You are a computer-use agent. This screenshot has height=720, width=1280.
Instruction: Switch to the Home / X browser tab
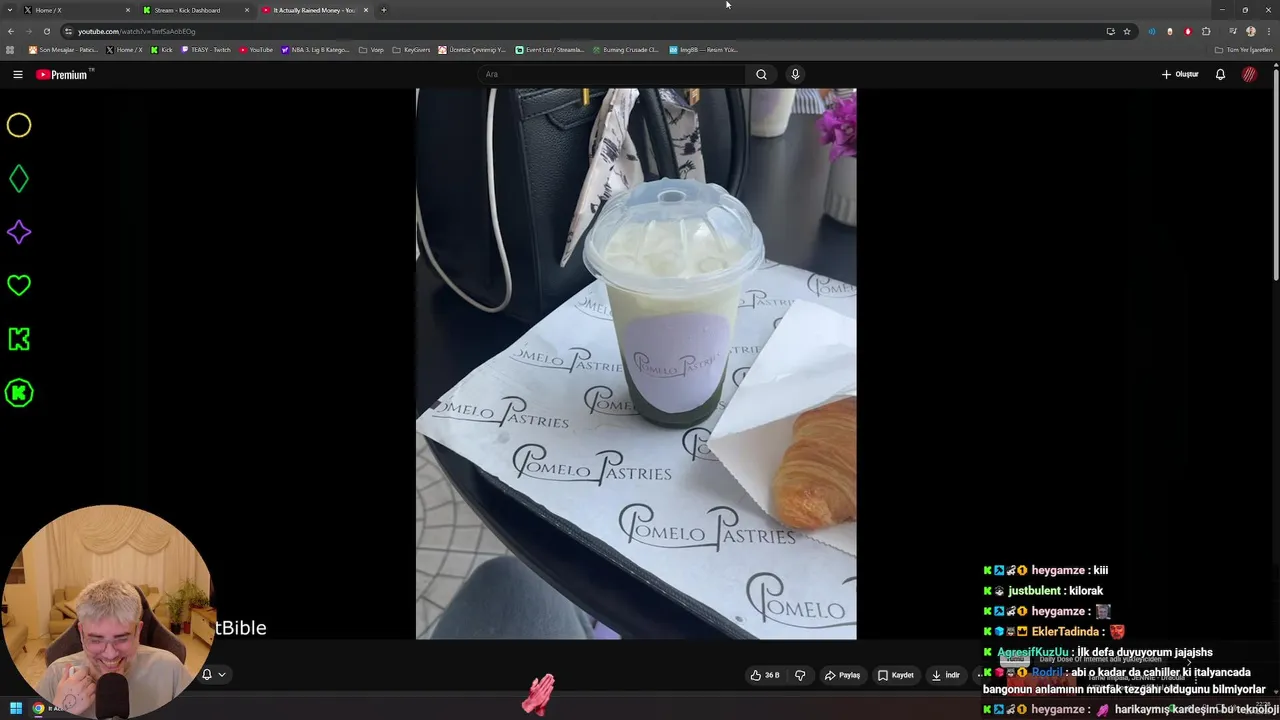pyautogui.click(x=75, y=10)
